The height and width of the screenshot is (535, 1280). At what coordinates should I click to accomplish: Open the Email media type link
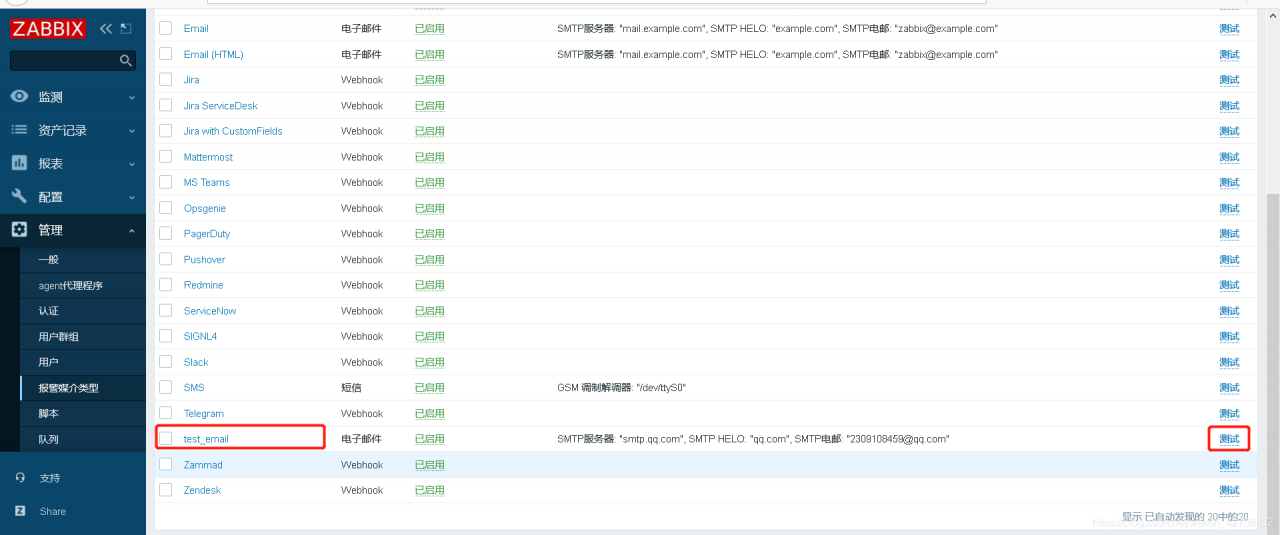tap(196, 29)
